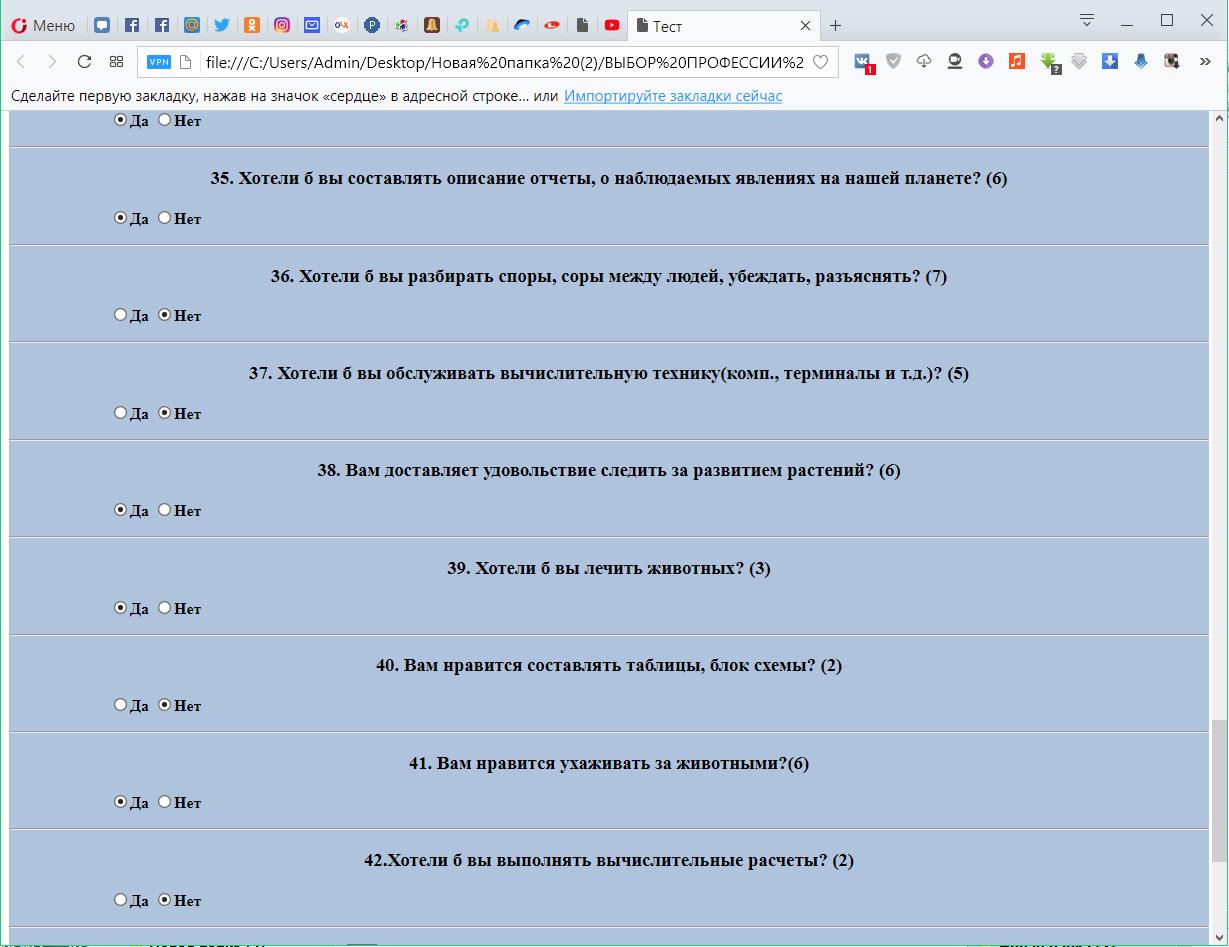Choose Да for question 39 about animals

121,607
